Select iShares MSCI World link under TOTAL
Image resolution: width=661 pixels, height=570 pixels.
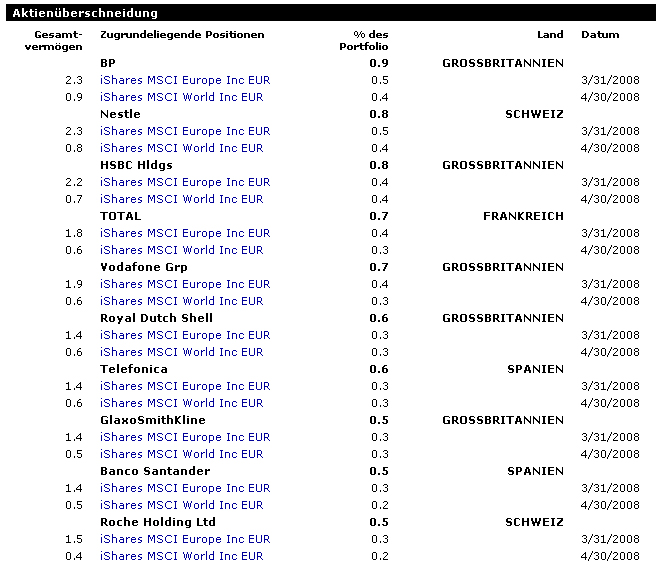(x=182, y=250)
